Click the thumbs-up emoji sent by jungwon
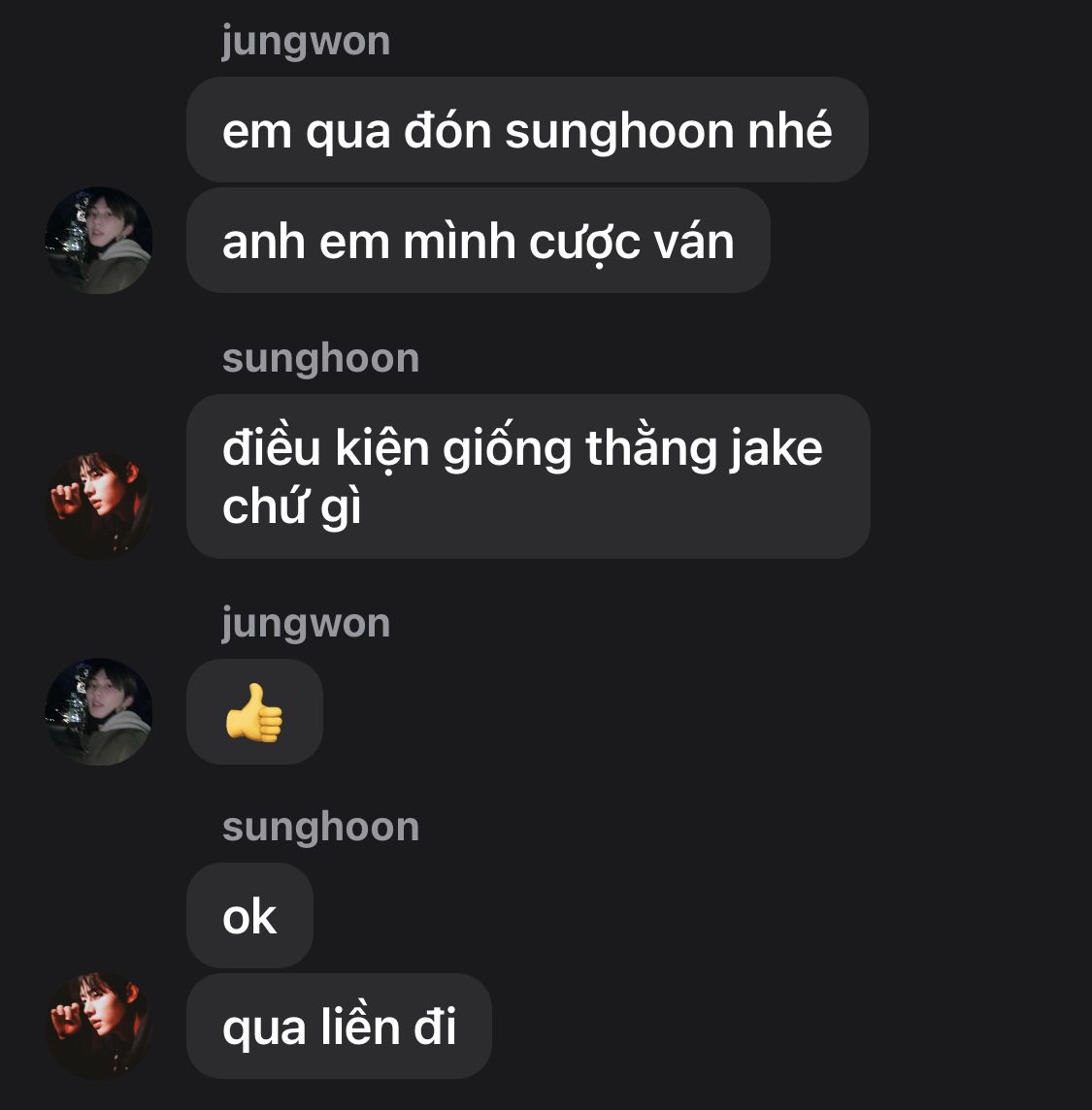 pos(254,712)
